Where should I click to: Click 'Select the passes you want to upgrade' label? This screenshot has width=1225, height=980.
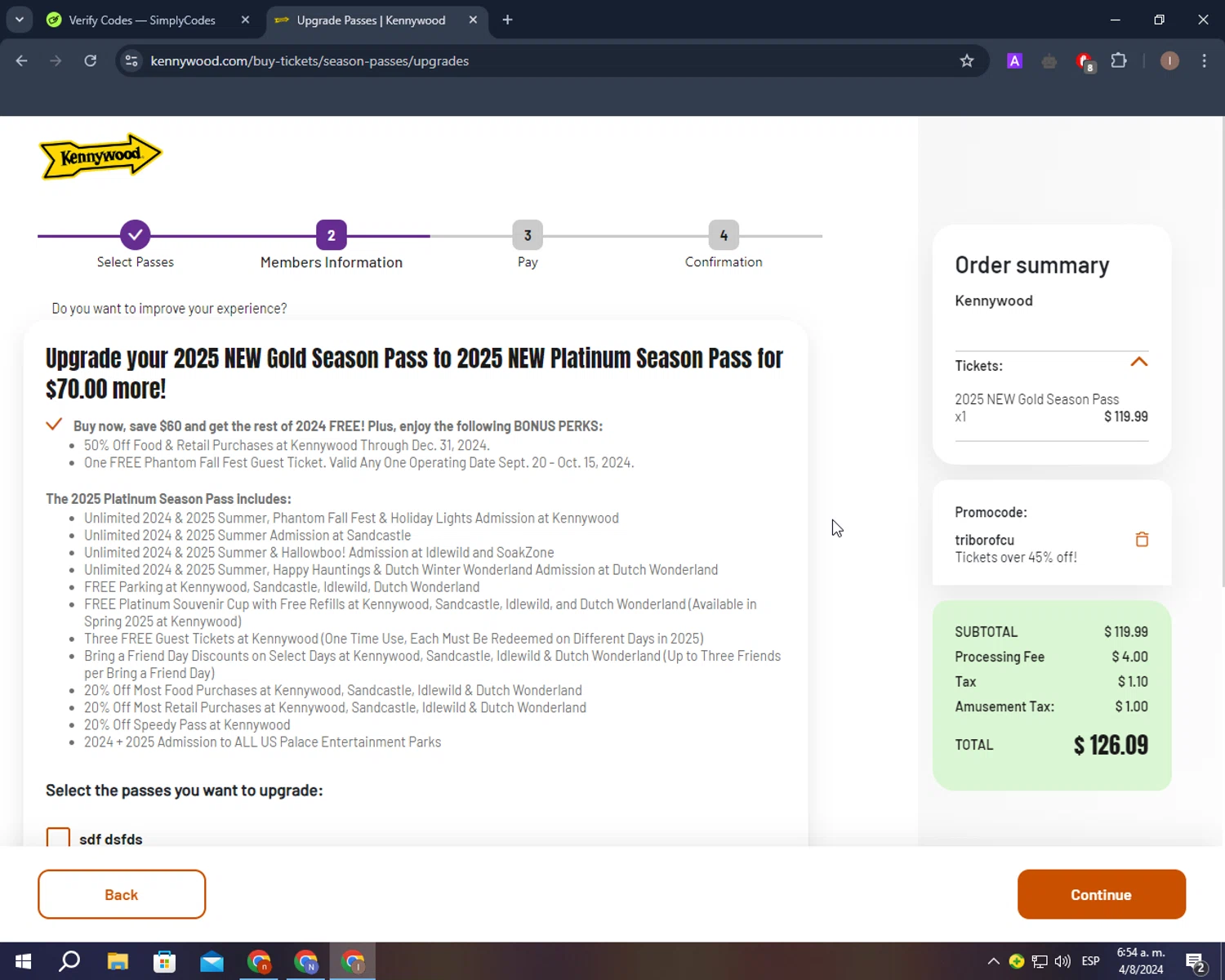point(184,791)
